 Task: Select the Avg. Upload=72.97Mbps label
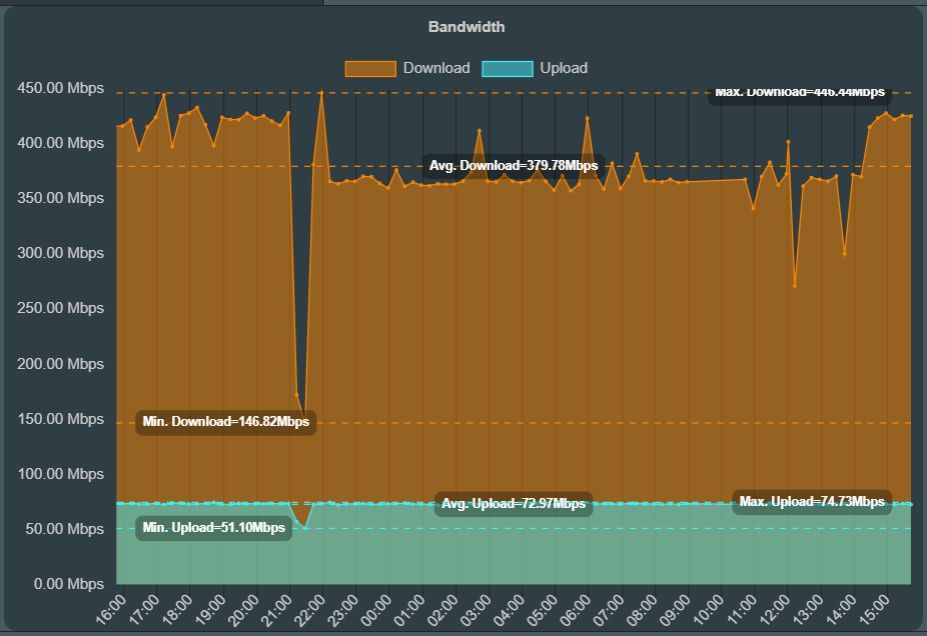click(x=513, y=504)
